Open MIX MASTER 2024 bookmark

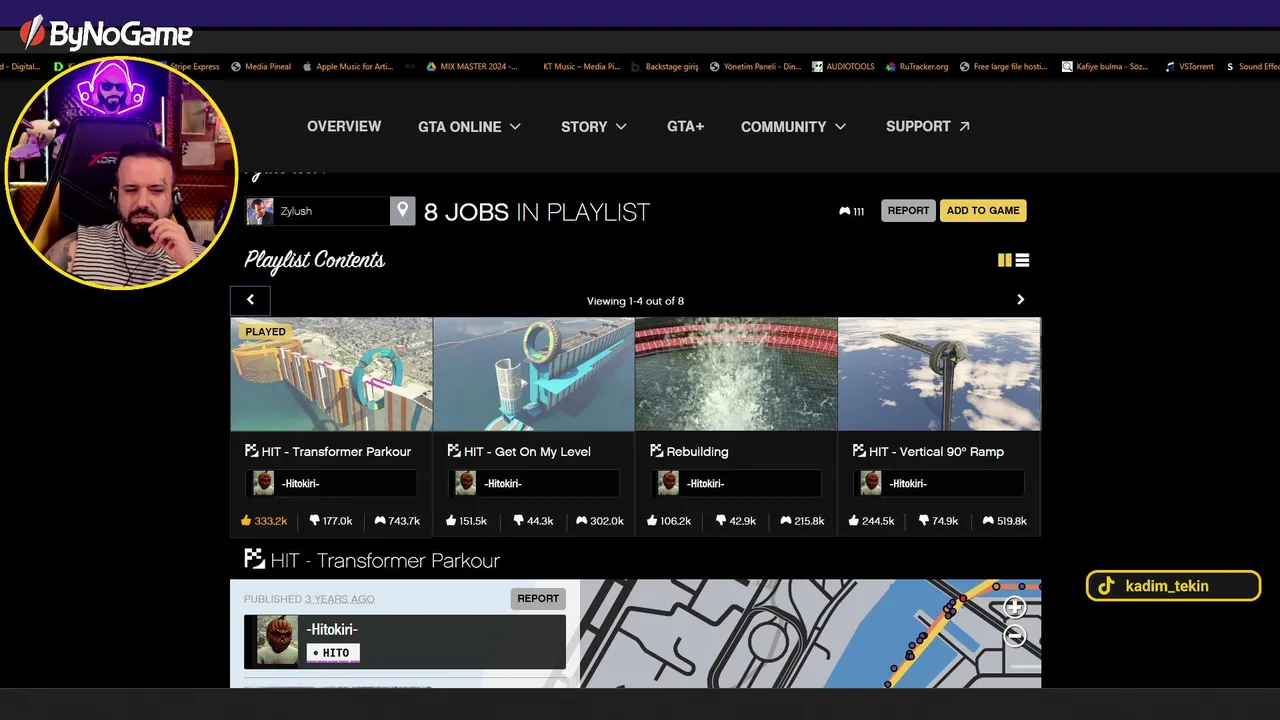tap(472, 66)
